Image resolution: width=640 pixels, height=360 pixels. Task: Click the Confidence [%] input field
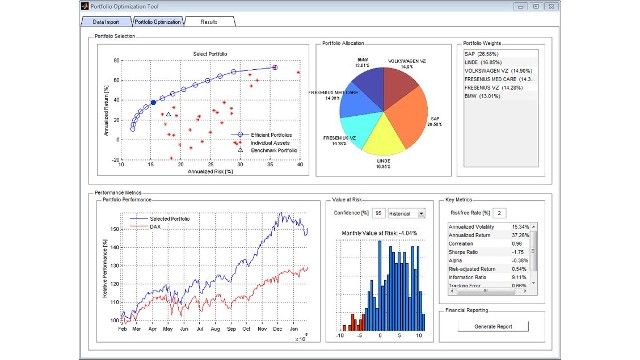379,213
